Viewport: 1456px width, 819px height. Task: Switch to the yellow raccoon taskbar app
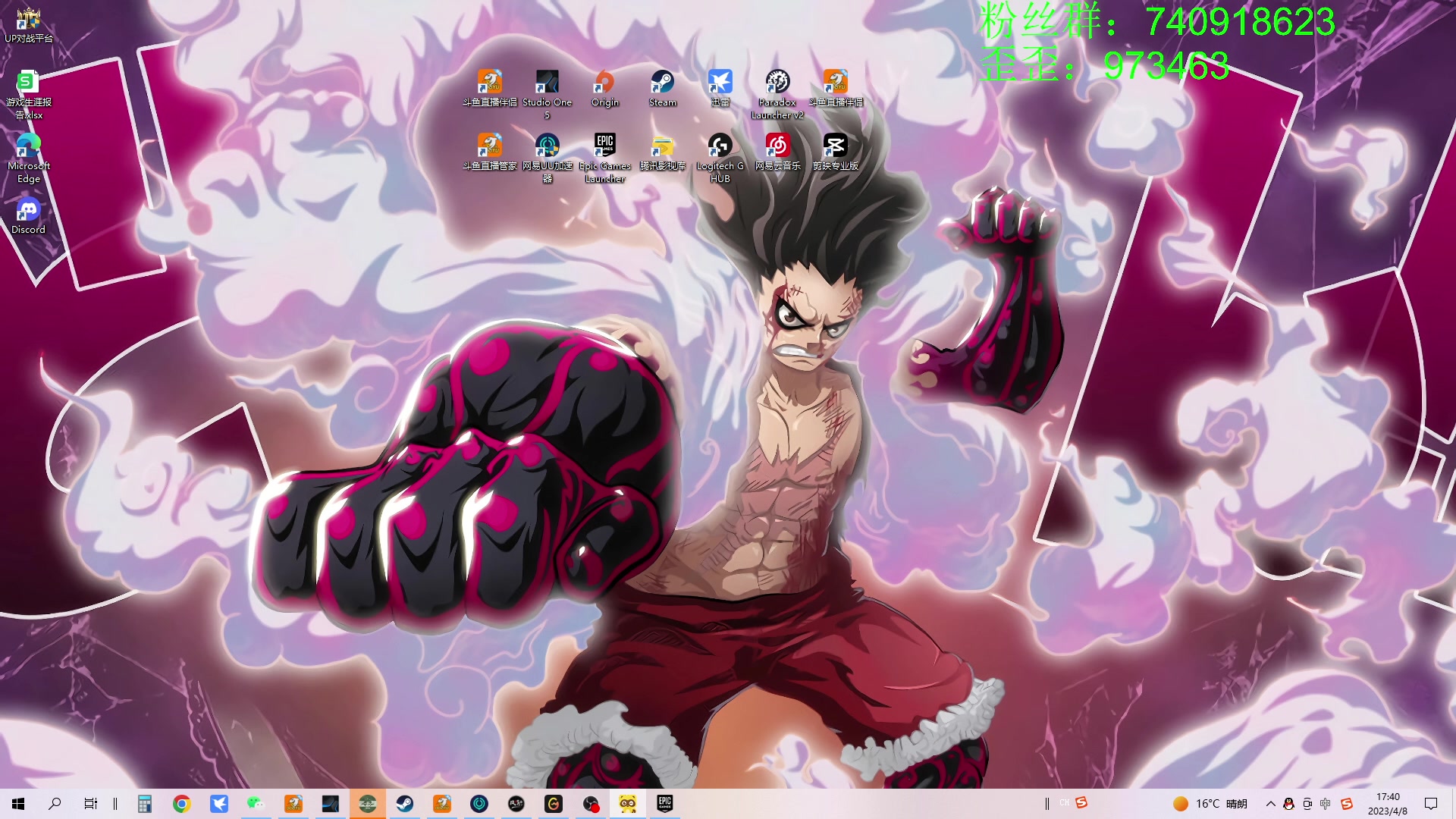pos(628,804)
